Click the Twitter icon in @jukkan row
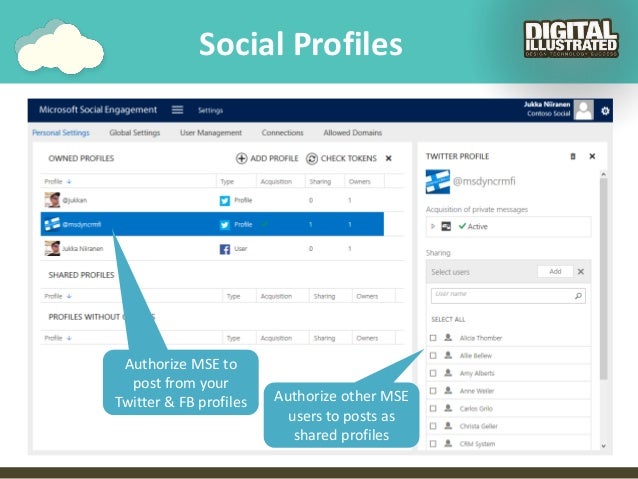The width and height of the screenshot is (638, 479). coord(225,201)
